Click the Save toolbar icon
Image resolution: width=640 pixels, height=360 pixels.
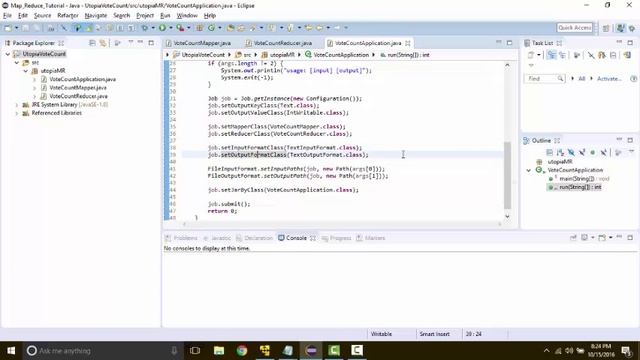point(26,28)
